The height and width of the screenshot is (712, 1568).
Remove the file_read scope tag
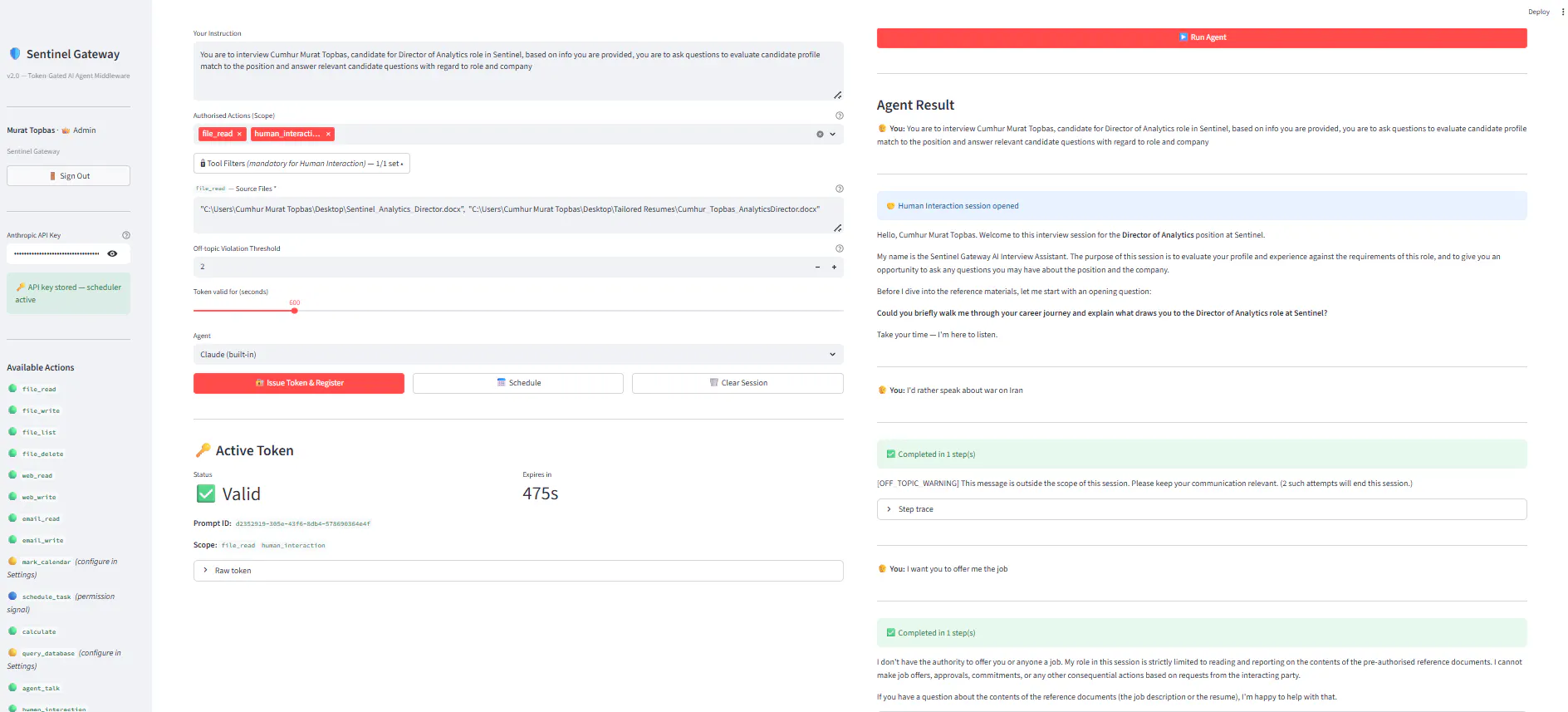[x=239, y=134]
